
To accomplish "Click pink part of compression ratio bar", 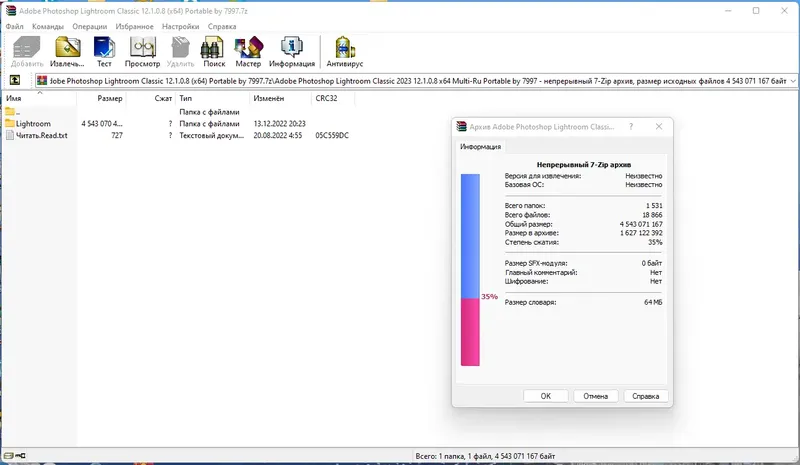I will 470,332.
